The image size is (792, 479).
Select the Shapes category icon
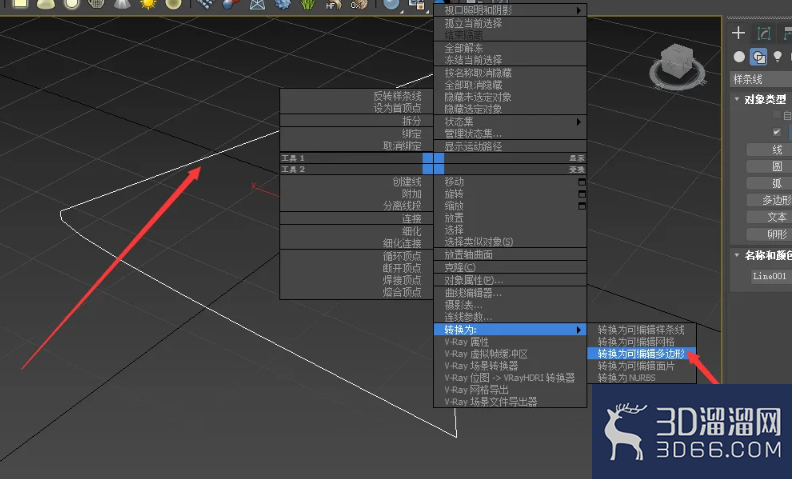(x=758, y=57)
